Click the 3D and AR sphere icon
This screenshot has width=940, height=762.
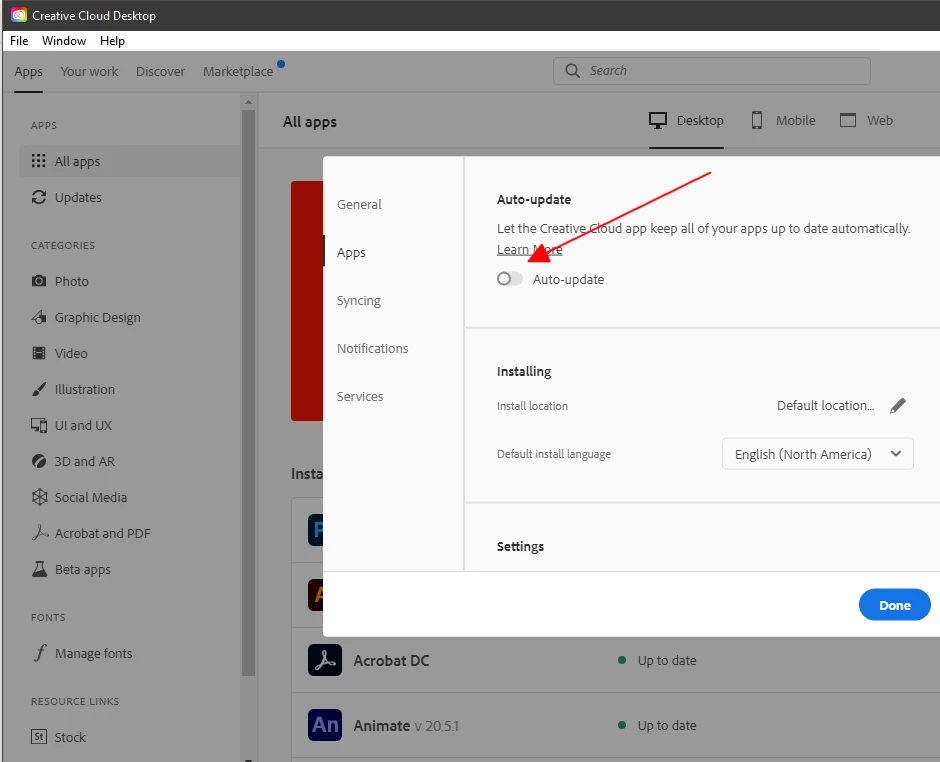39,461
